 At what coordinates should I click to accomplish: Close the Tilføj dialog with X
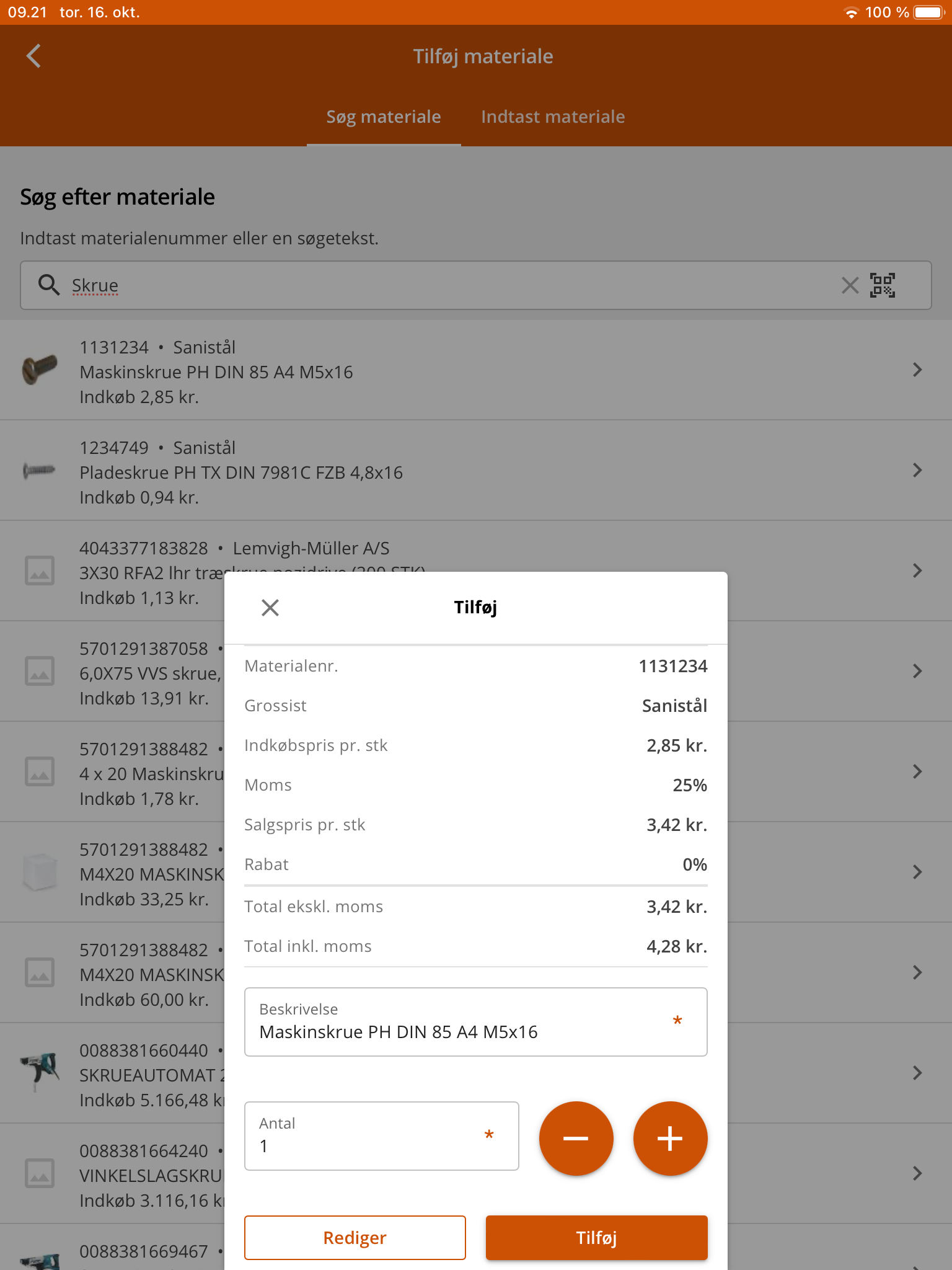pos(270,608)
